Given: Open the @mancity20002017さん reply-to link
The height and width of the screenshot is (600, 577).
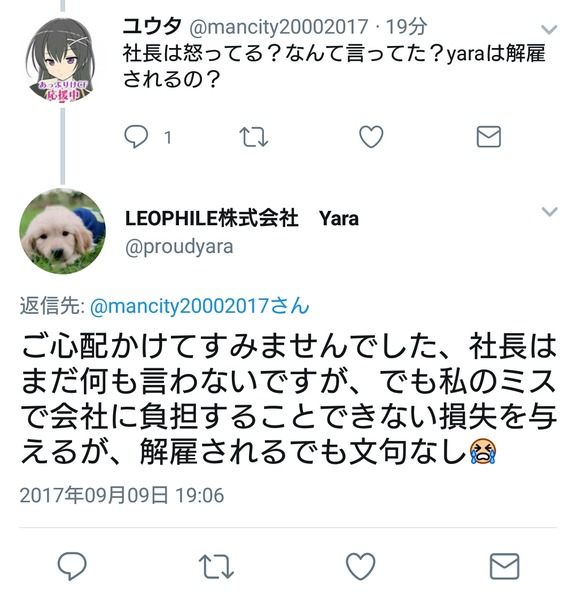Looking at the screenshot, I should click(x=199, y=306).
